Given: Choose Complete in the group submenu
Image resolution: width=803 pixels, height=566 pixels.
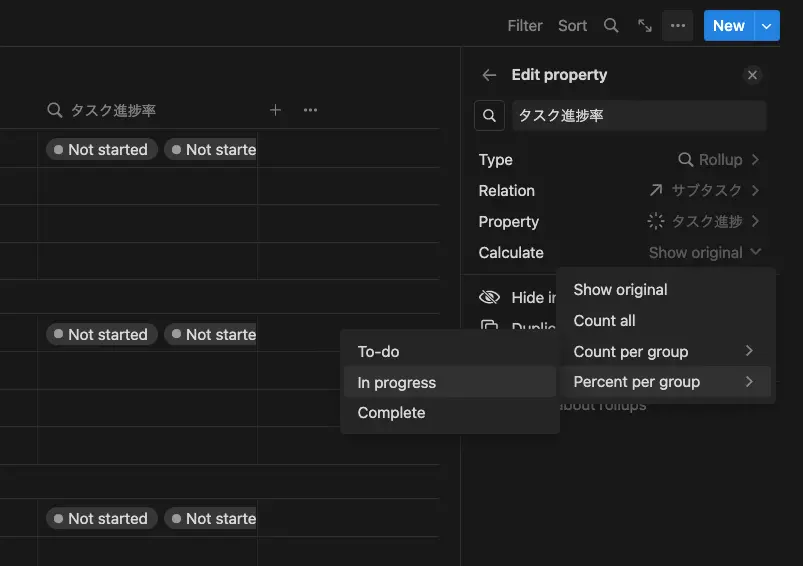Looking at the screenshot, I should pos(391,413).
